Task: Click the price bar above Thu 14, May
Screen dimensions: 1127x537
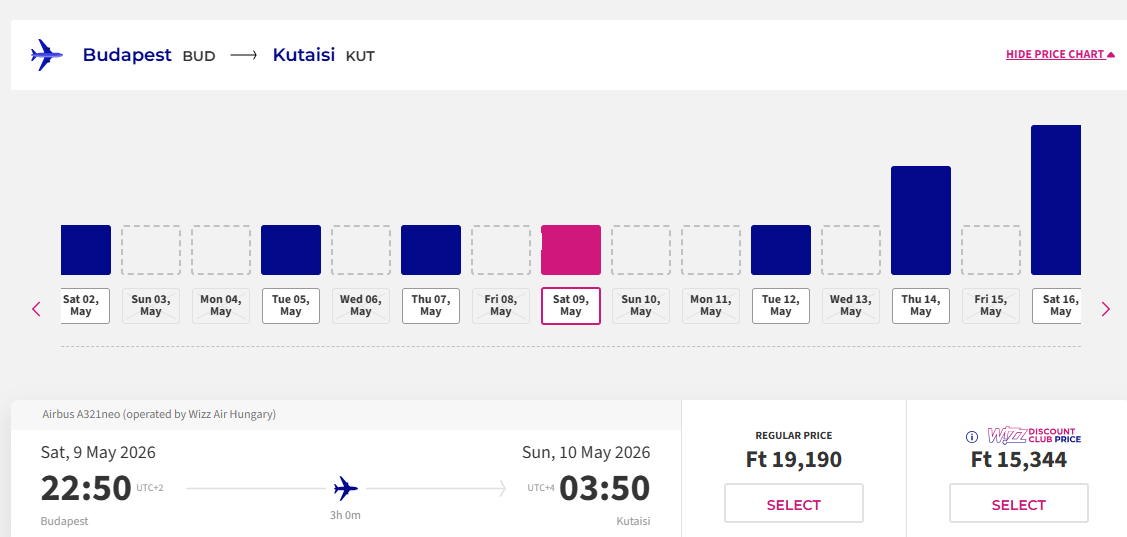Action: 921,220
